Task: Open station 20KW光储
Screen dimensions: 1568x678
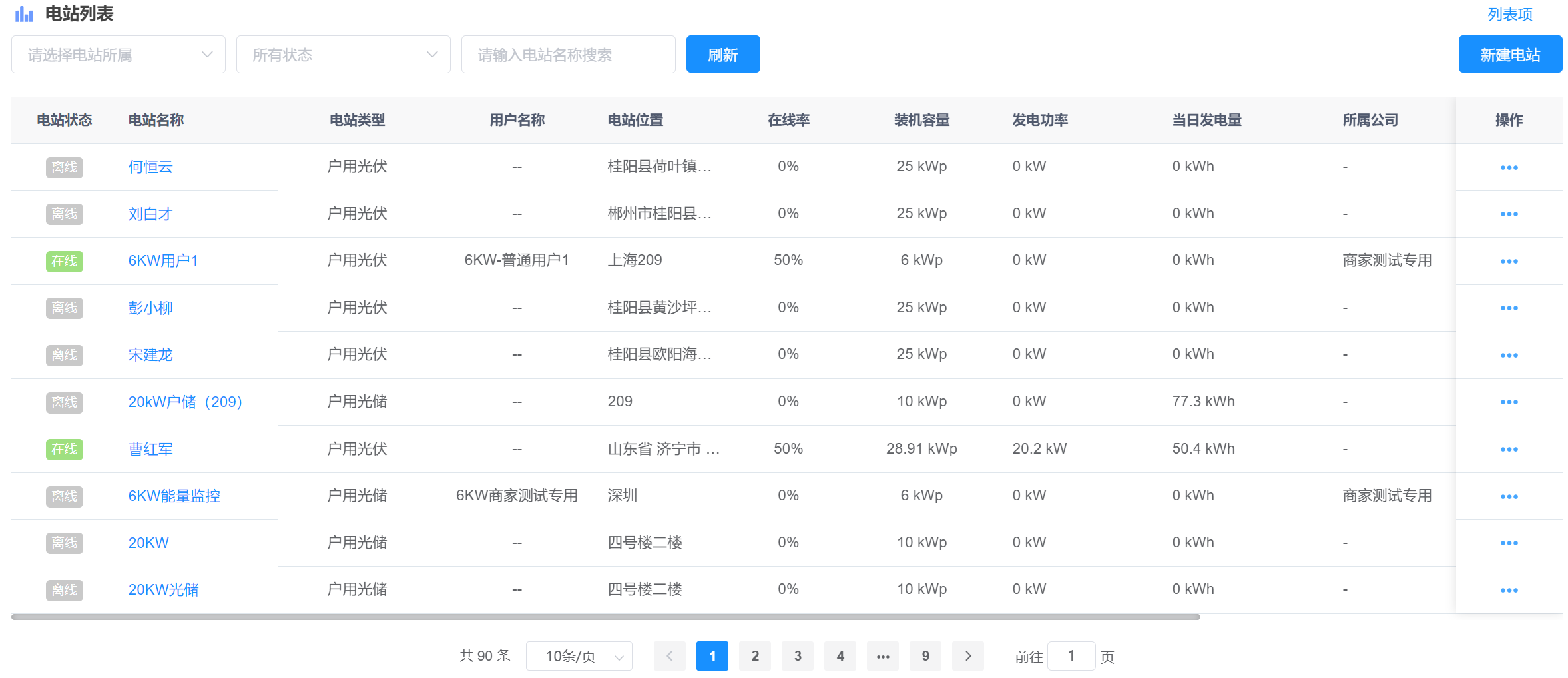Action: 163,589
